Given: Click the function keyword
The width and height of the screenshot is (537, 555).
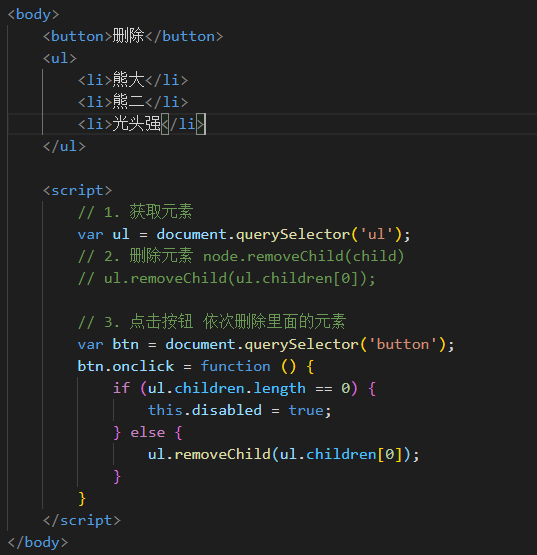Looking at the screenshot, I should point(235,366).
